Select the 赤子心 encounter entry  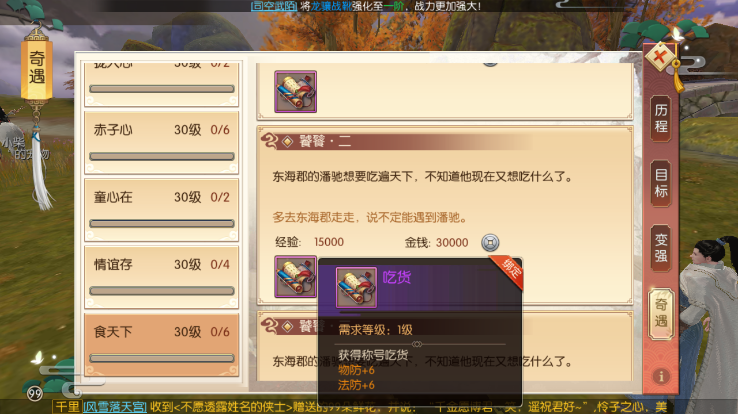[161, 143]
